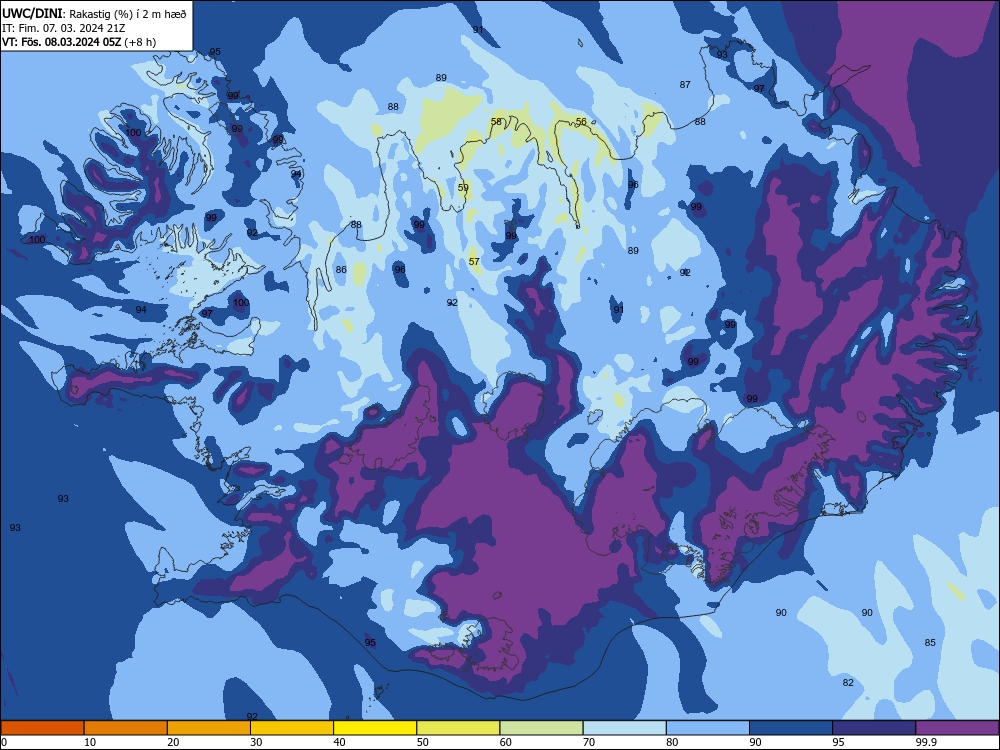Select the 'IT: Fim. 07. 03. 2024 21Z' line
Viewport: 1000px width, 750px height.
(x=64, y=28)
